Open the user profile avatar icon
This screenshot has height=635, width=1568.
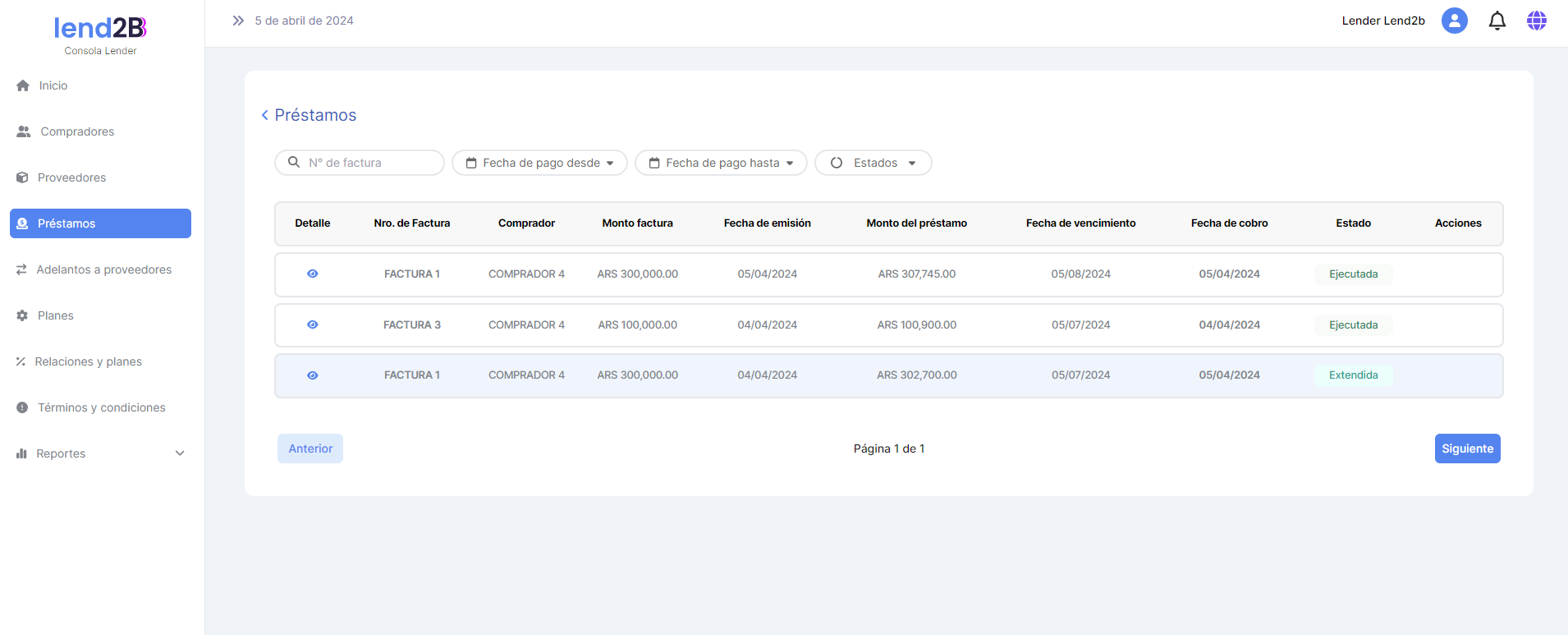1454,21
